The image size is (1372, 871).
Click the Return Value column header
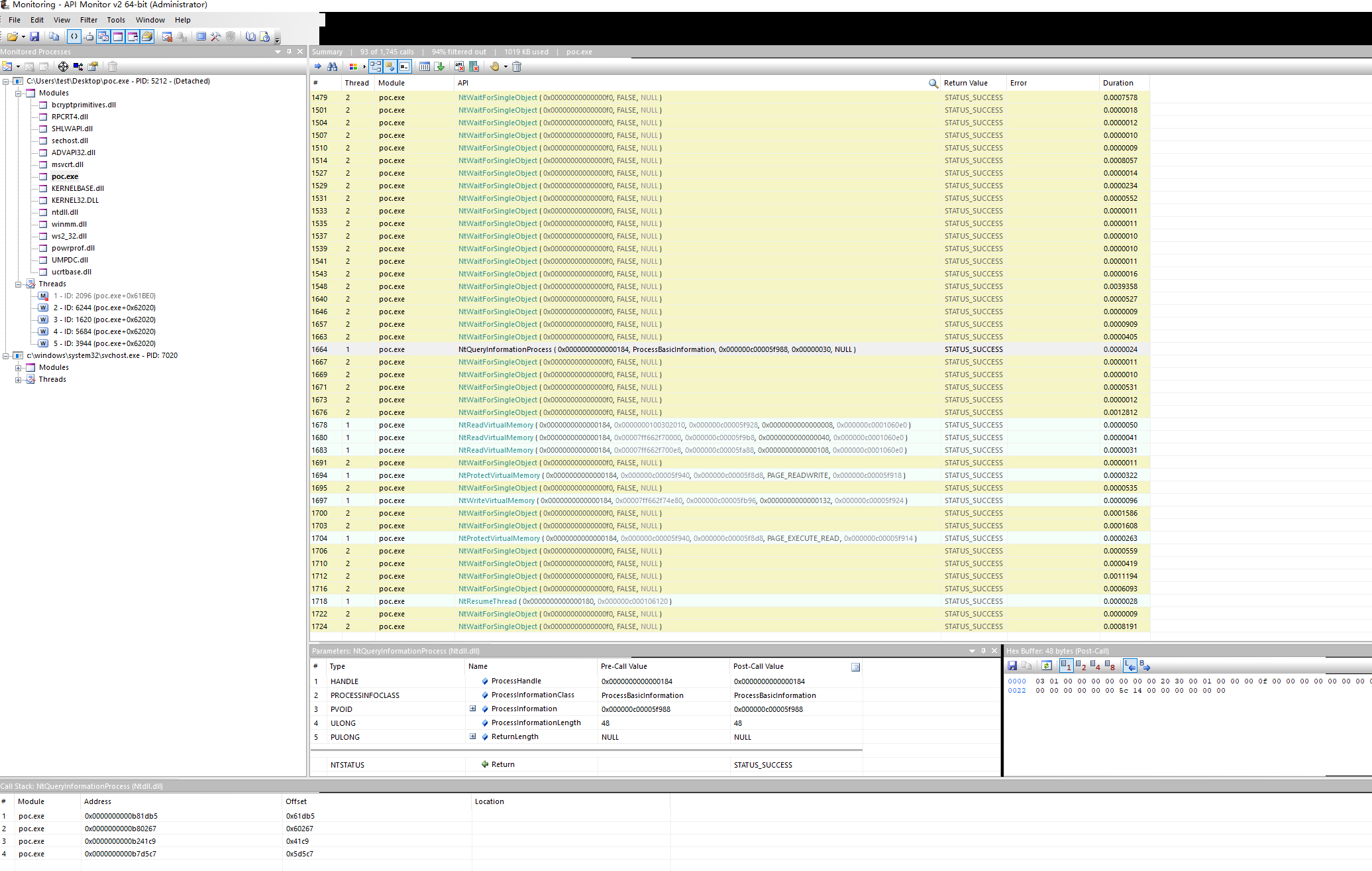[965, 83]
